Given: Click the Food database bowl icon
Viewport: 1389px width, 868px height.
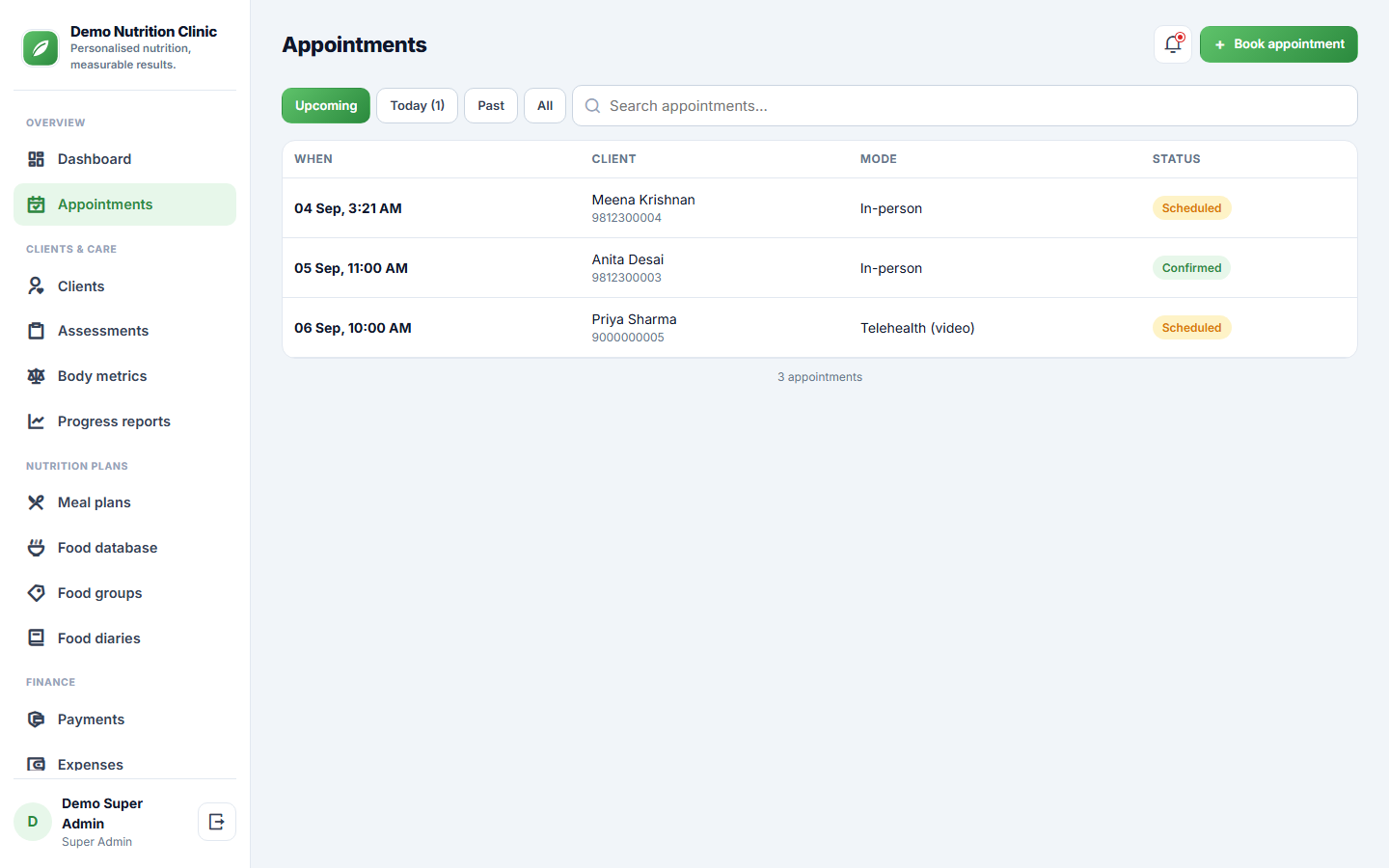Looking at the screenshot, I should point(36,548).
